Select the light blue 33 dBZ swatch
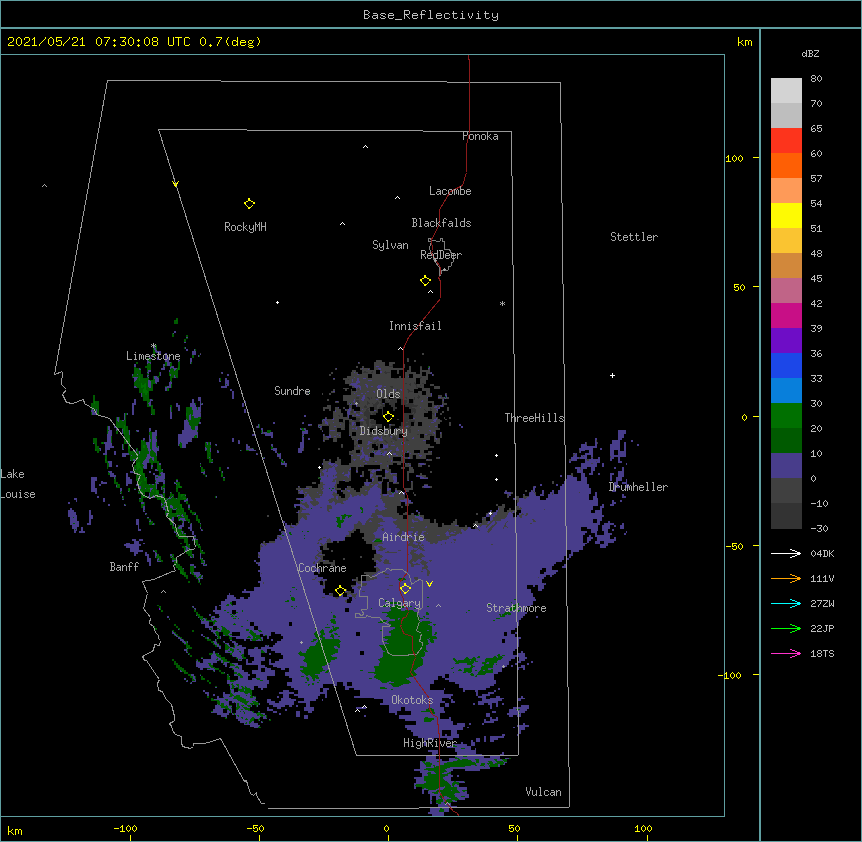The width and height of the screenshot is (862, 842). click(x=786, y=391)
